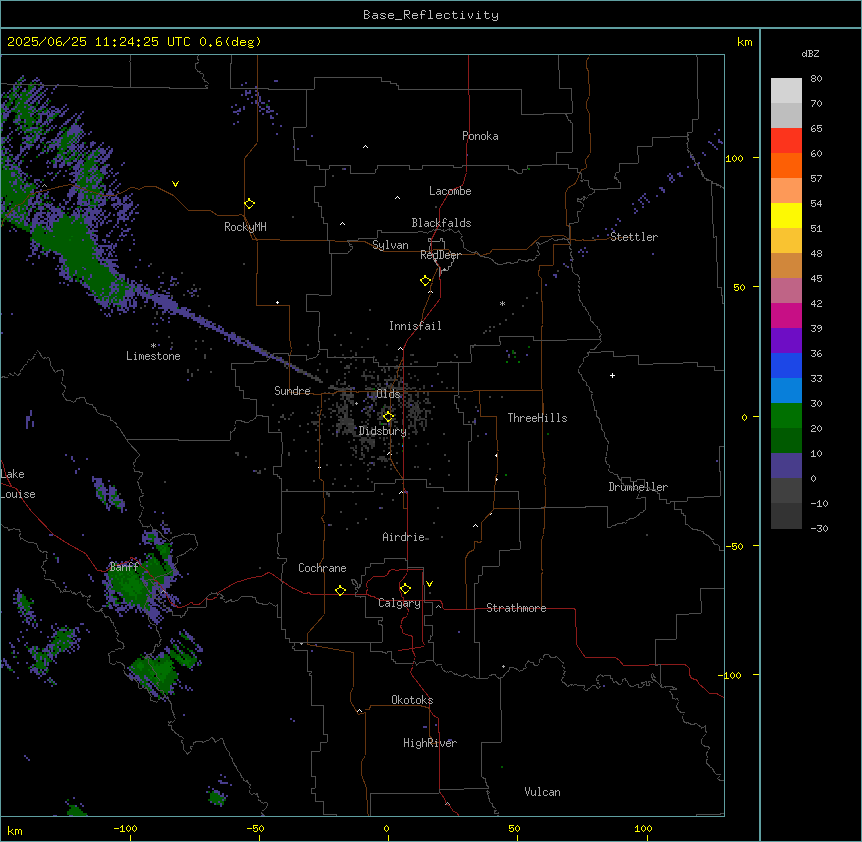
Task: Click the blue 36 dBZ legend swatch
Action: point(786,365)
